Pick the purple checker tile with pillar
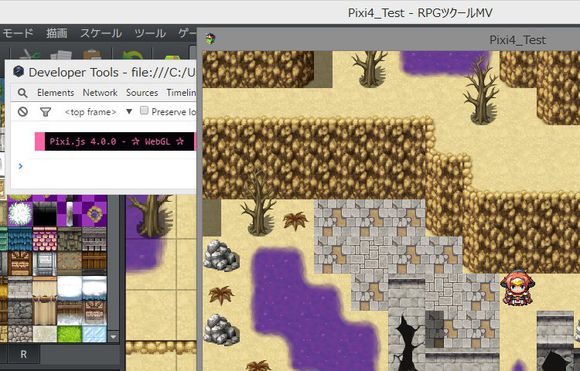The height and width of the screenshot is (371, 580). (x=70, y=214)
